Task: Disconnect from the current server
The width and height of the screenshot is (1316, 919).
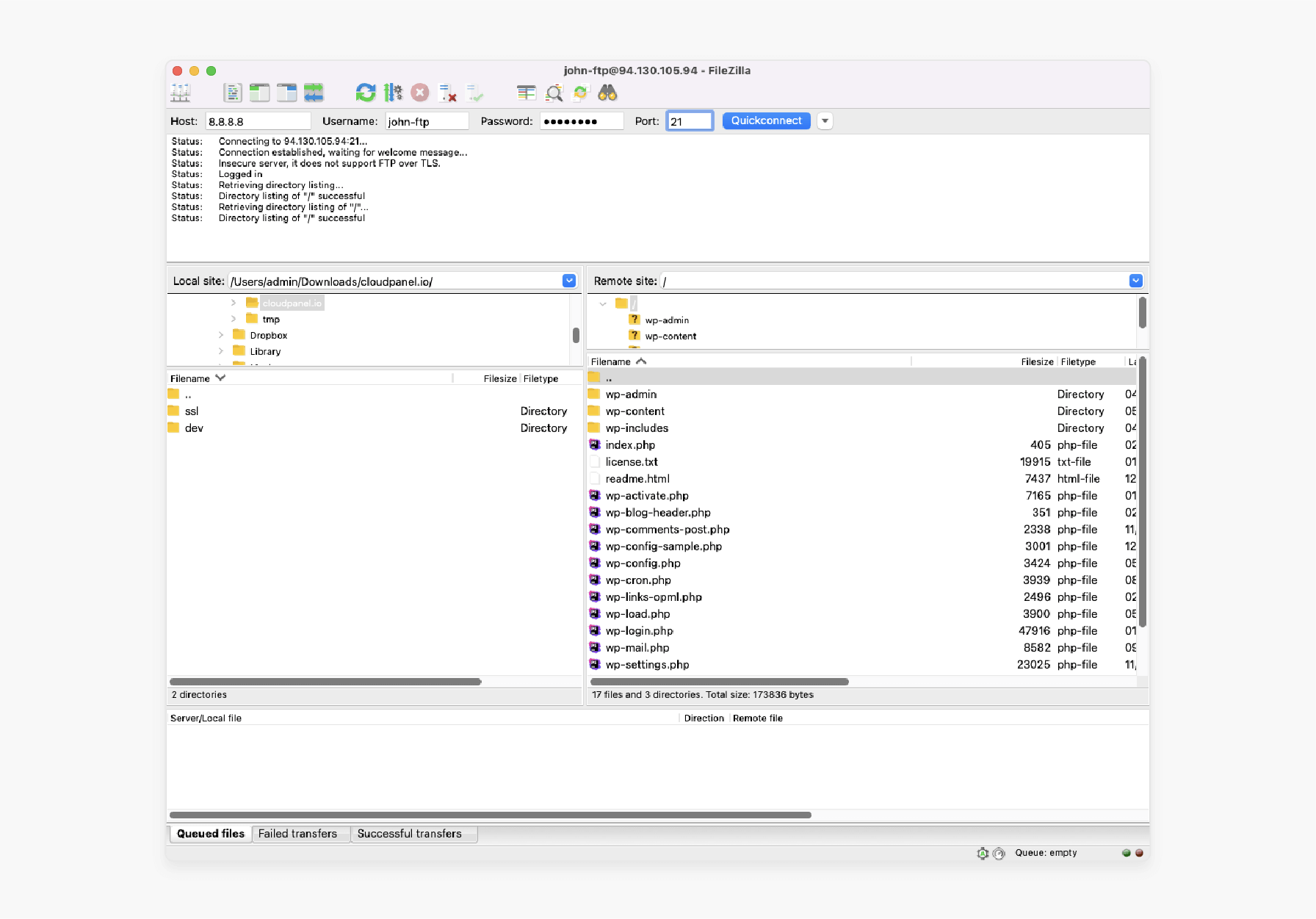Action: click(x=447, y=93)
